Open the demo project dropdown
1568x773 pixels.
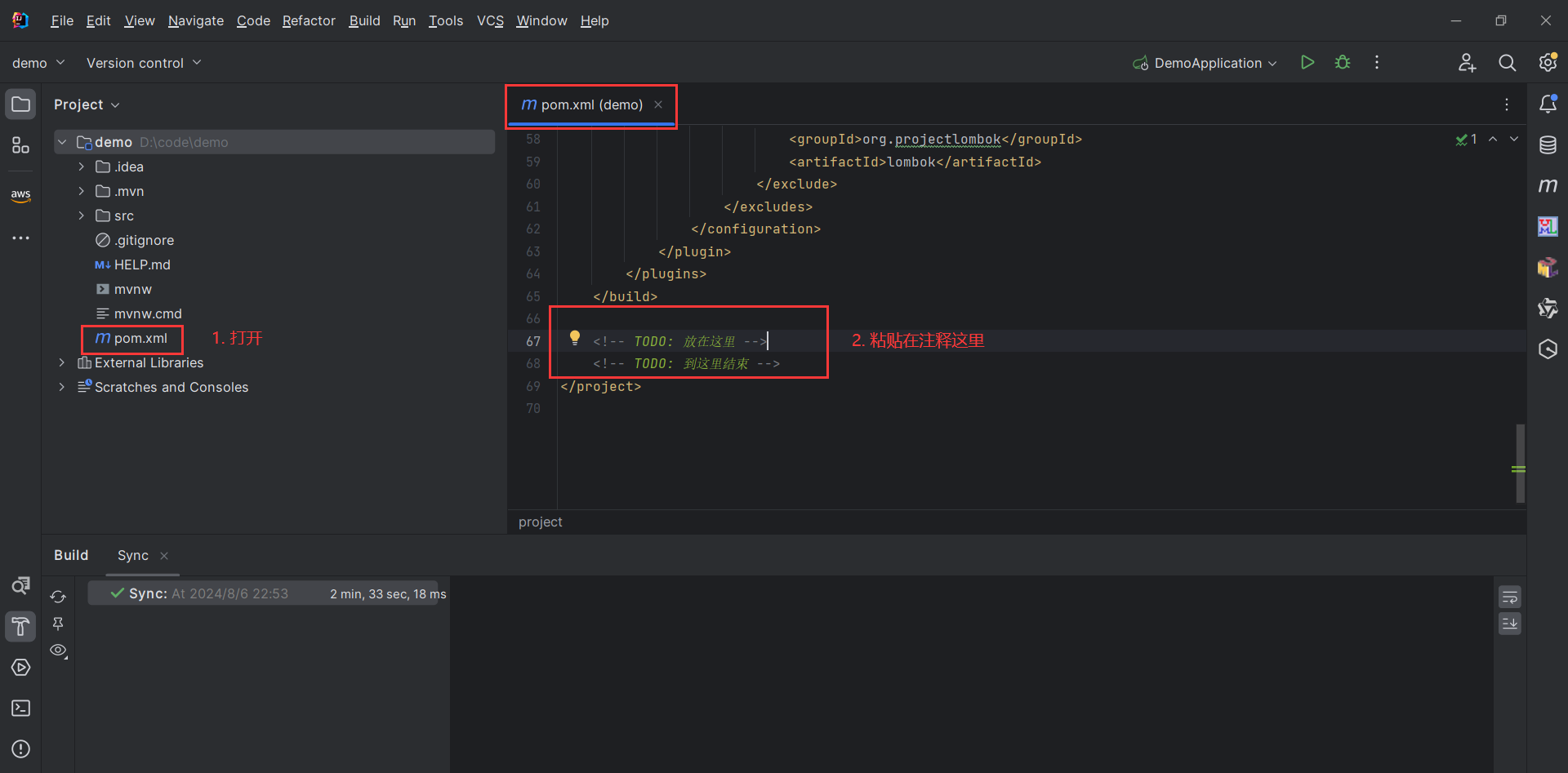pyautogui.click(x=38, y=63)
